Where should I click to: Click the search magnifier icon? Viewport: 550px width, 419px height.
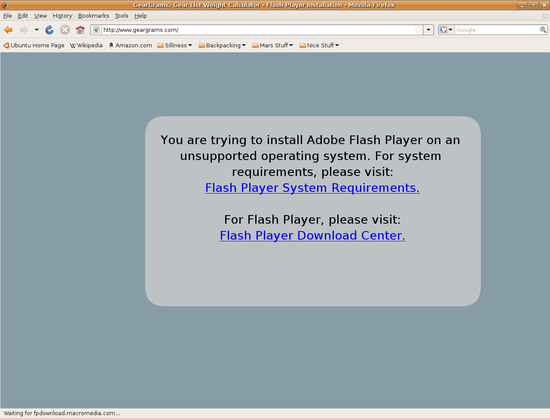coord(543,30)
